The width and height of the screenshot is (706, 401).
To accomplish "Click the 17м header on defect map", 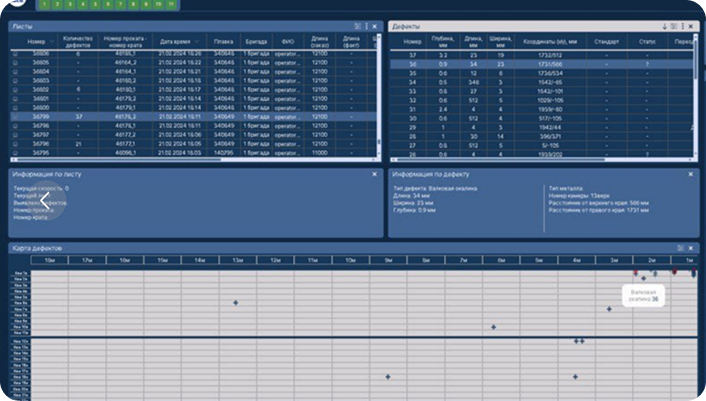I will [x=87, y=260].
